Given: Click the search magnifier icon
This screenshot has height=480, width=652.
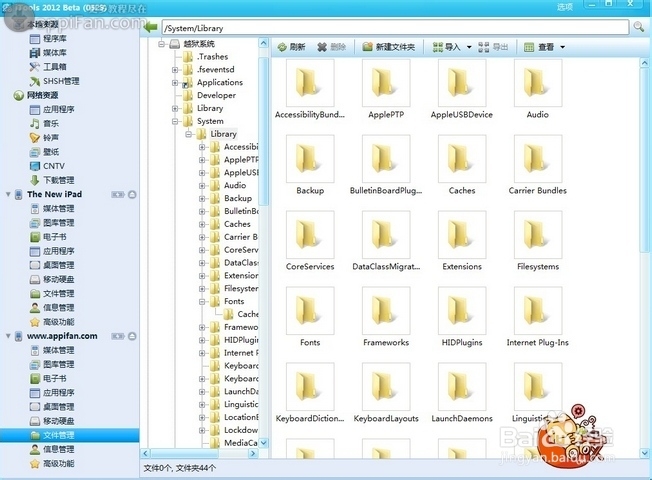Looking at the screenshot, I should 638,27.
